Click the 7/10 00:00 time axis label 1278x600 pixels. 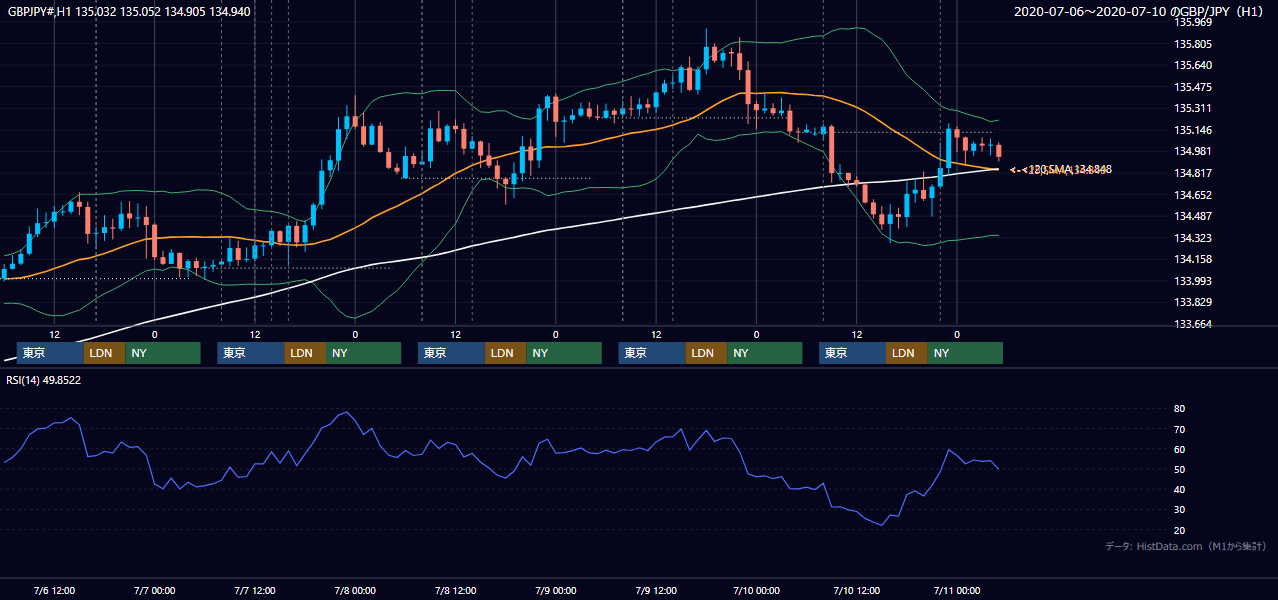(x=756, y=590)
